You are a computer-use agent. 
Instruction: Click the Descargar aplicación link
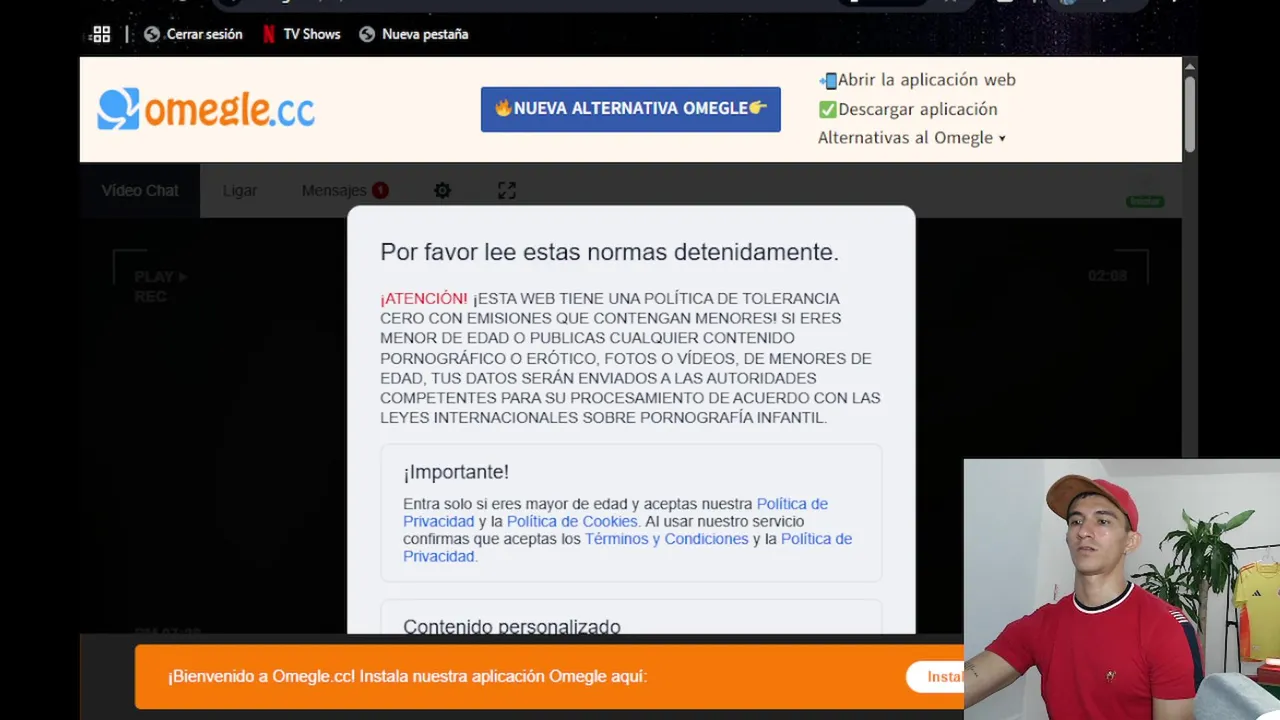coord(908,109)
